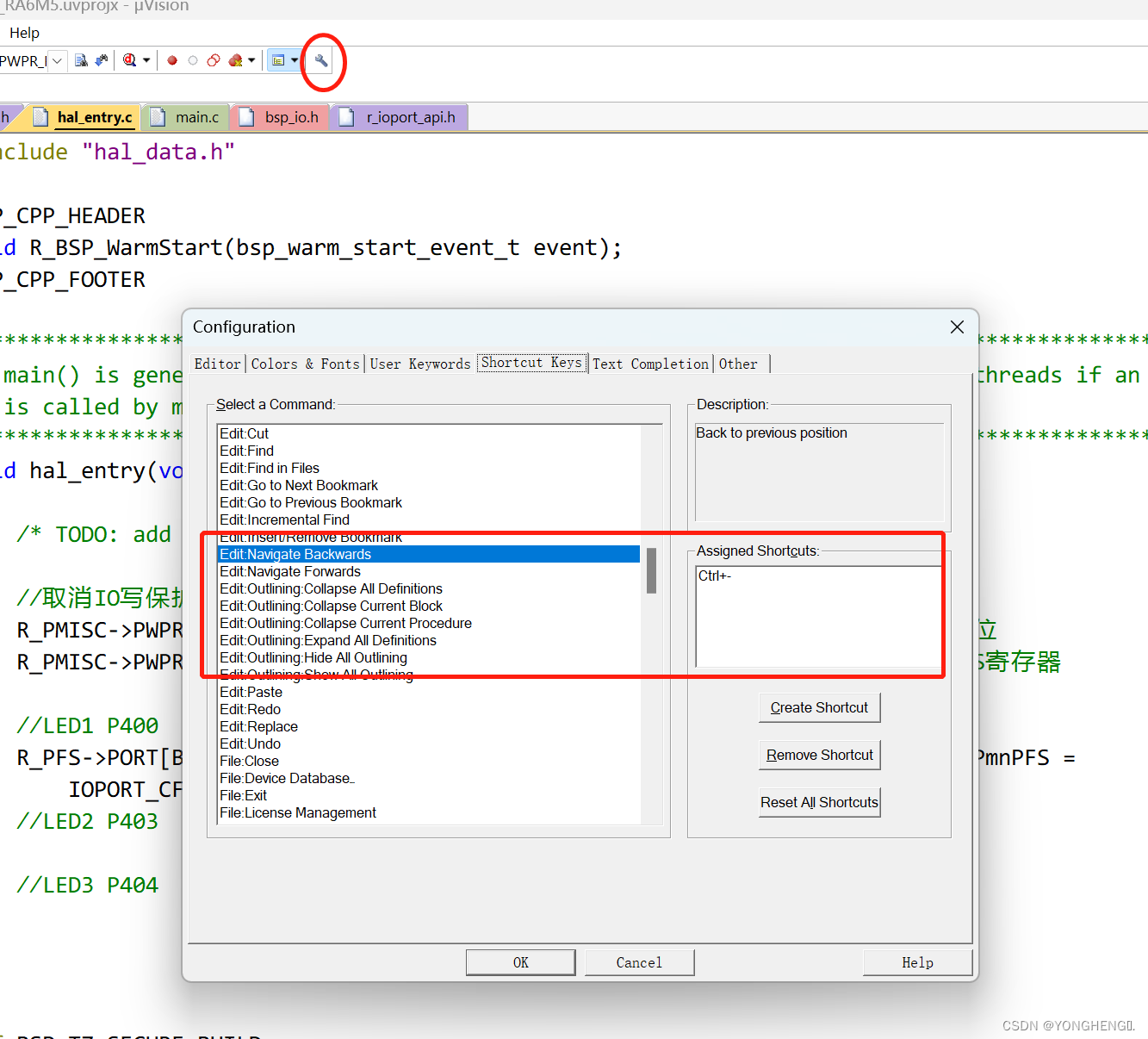
Task: Open the Configuration wrench tool
Action: click(x=321, y=60)
